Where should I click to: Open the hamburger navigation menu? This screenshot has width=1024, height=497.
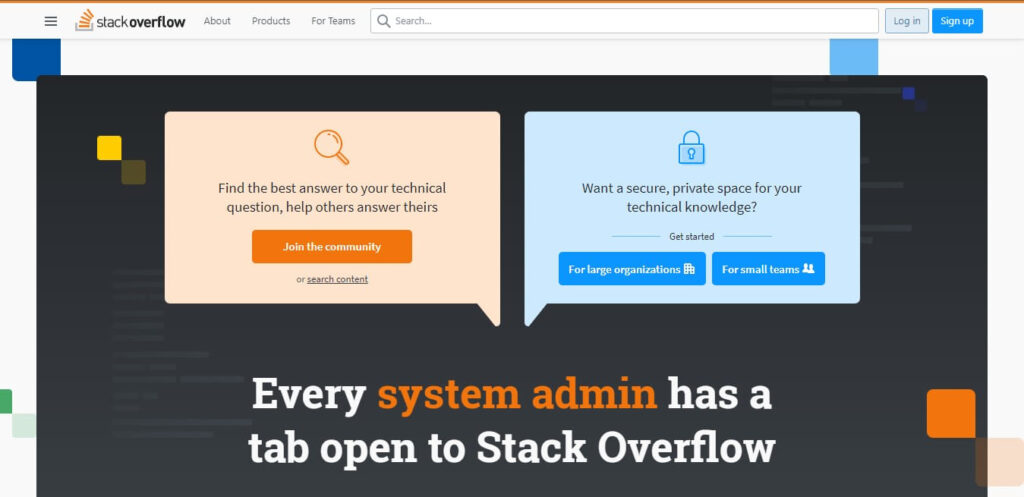51,21
